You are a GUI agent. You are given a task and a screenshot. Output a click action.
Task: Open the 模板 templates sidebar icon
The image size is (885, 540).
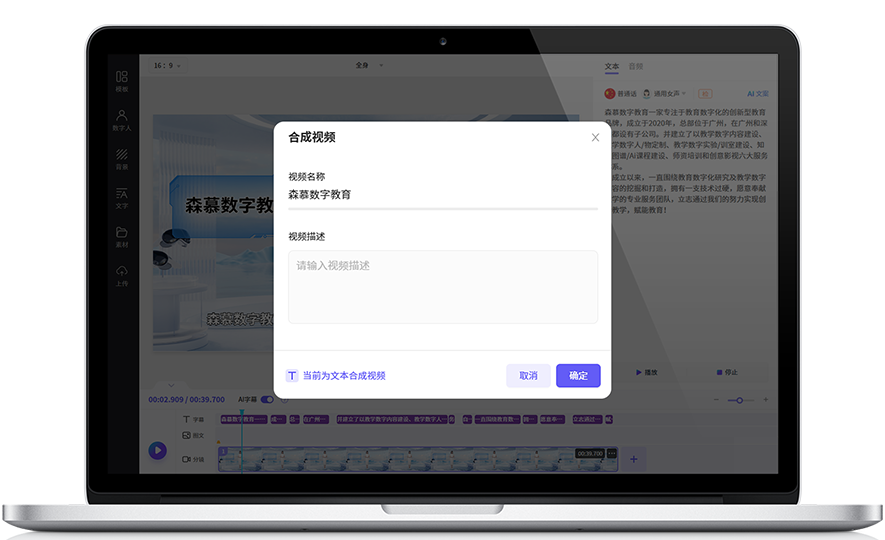coord(122,80)
